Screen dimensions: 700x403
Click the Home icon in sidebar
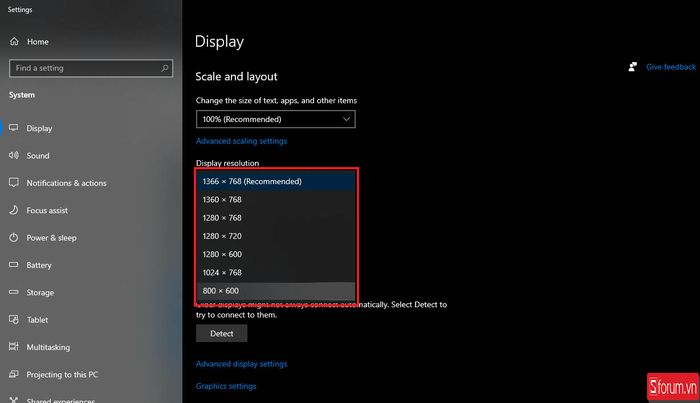click(14, 42)
